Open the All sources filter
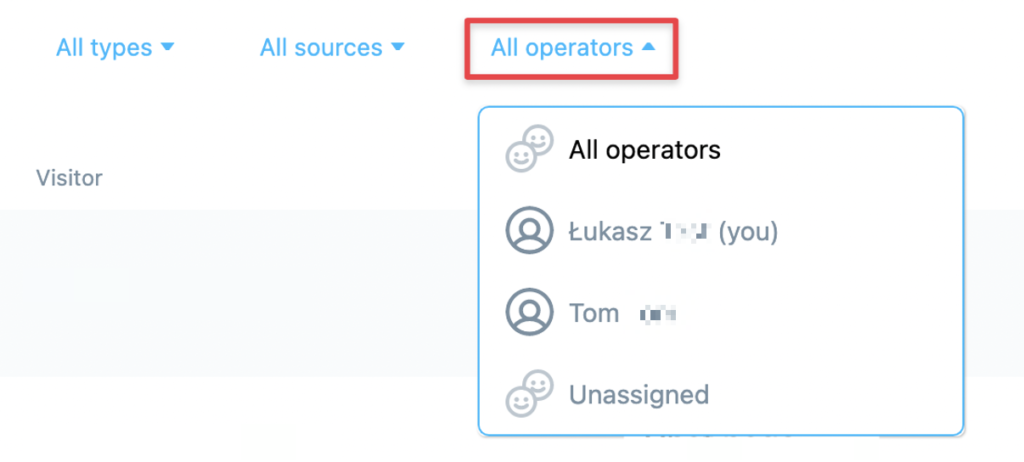1024x462 pixels. [x=332, y=48]
